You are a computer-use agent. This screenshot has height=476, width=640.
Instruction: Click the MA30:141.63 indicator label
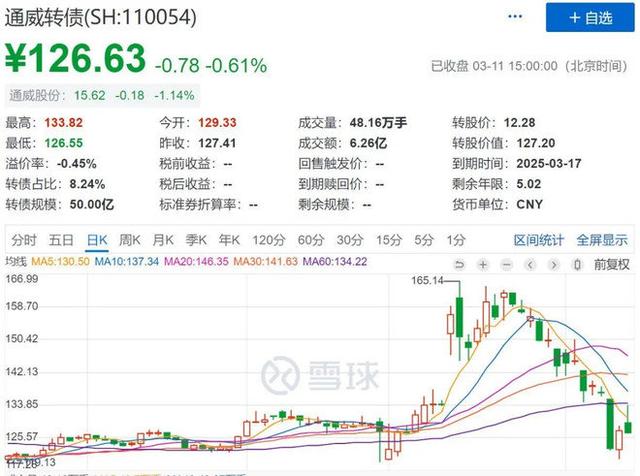click(266, 261)
